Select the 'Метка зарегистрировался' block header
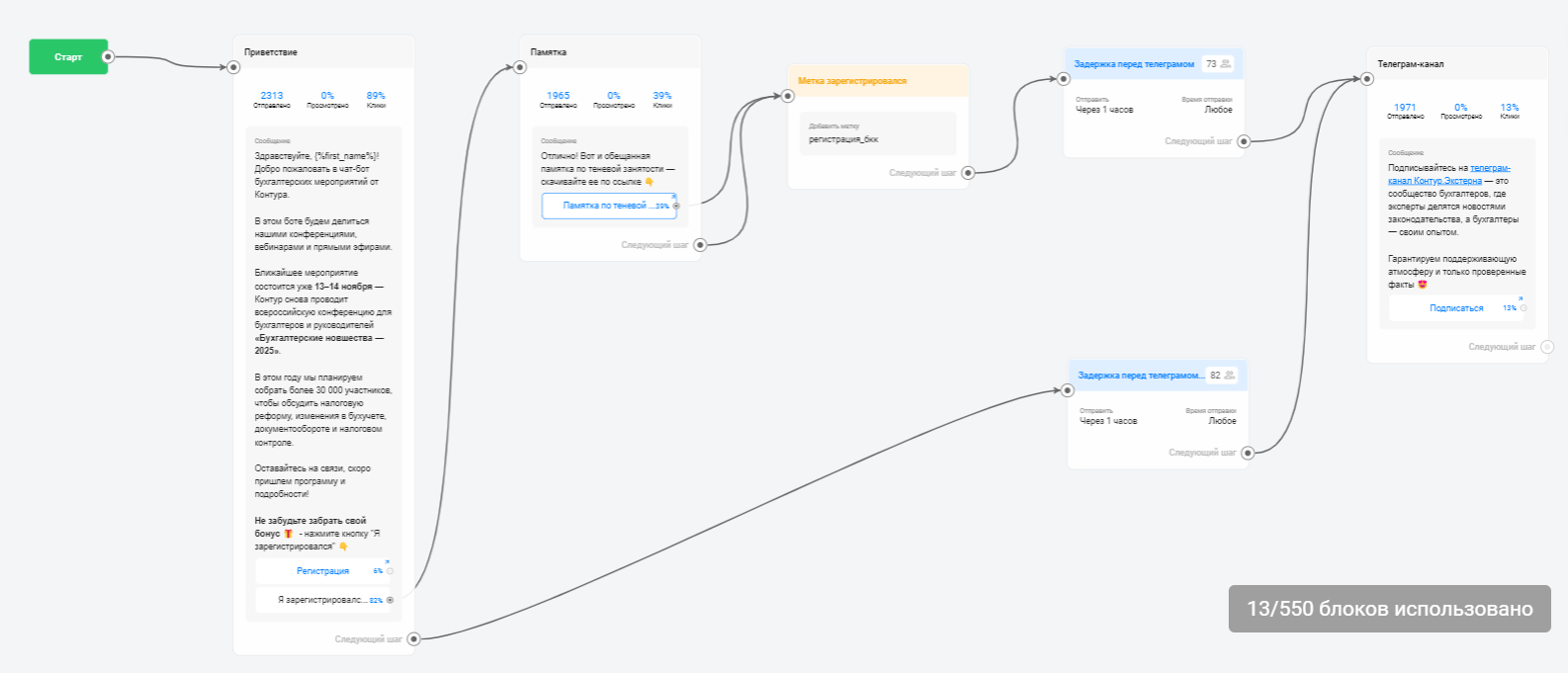The image size is (1568, 673). point(878,81)
